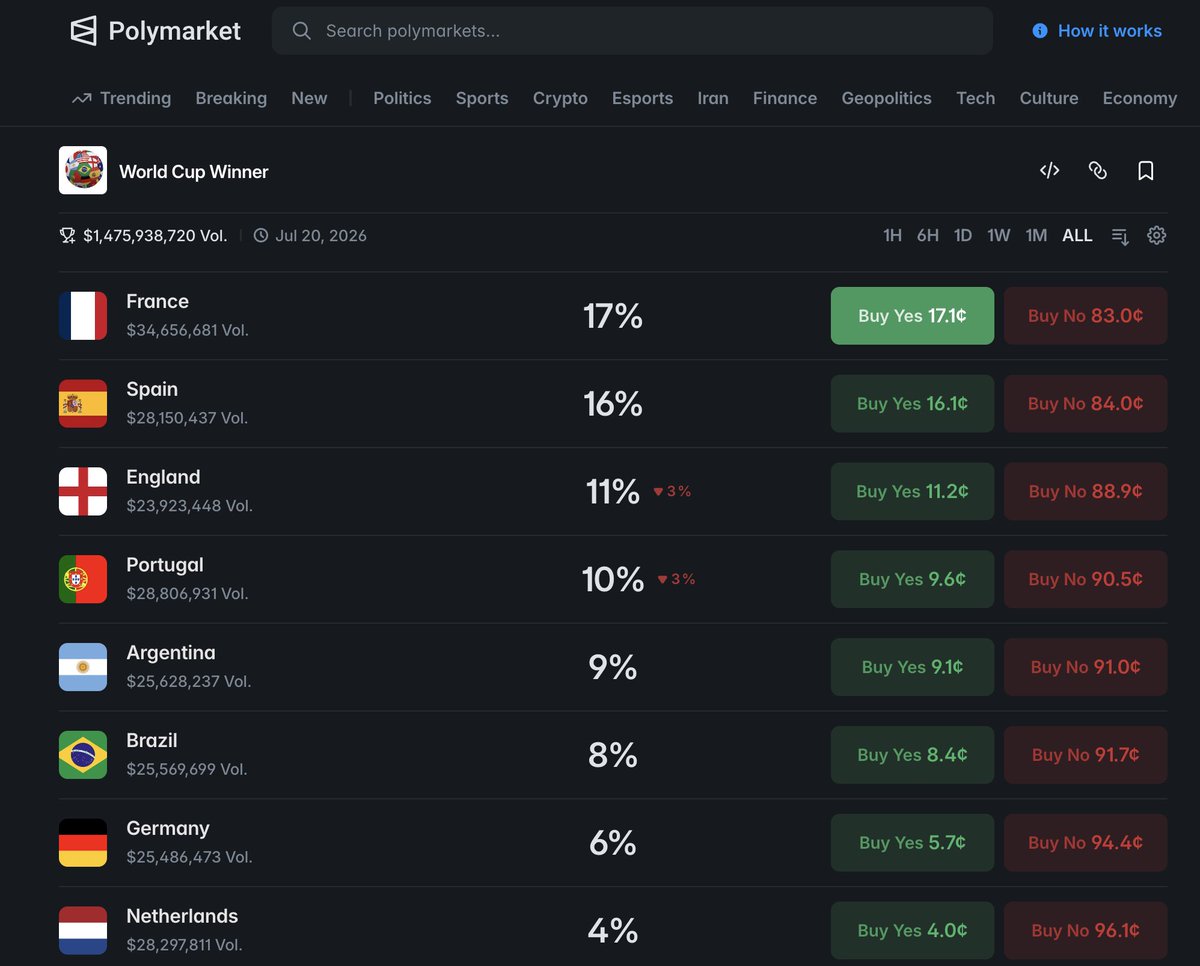Go to the Finance category

point(785,98)
